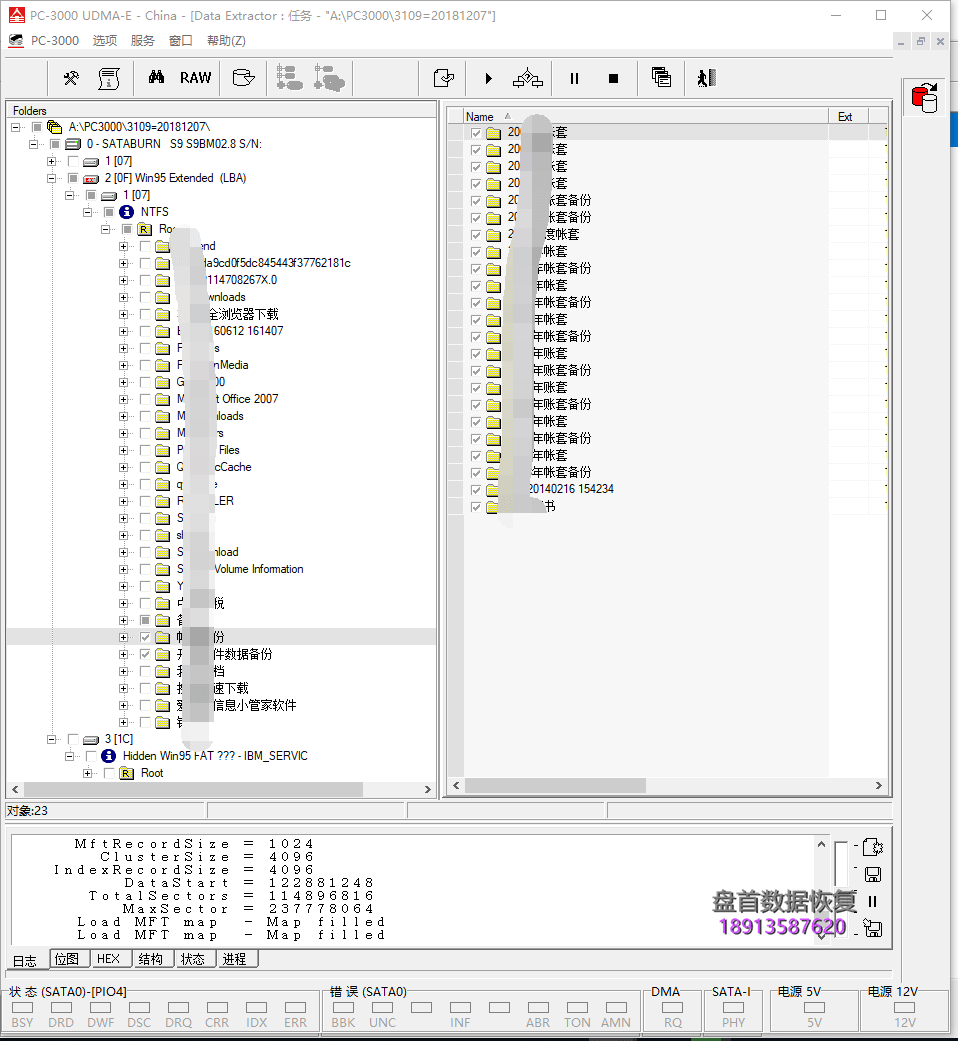Image resolution: width=958 pixels, height=1041 pixels.
Task: Click the file list horizontal scrollbar
Action: pyautogui.click(x=555, y=785)
